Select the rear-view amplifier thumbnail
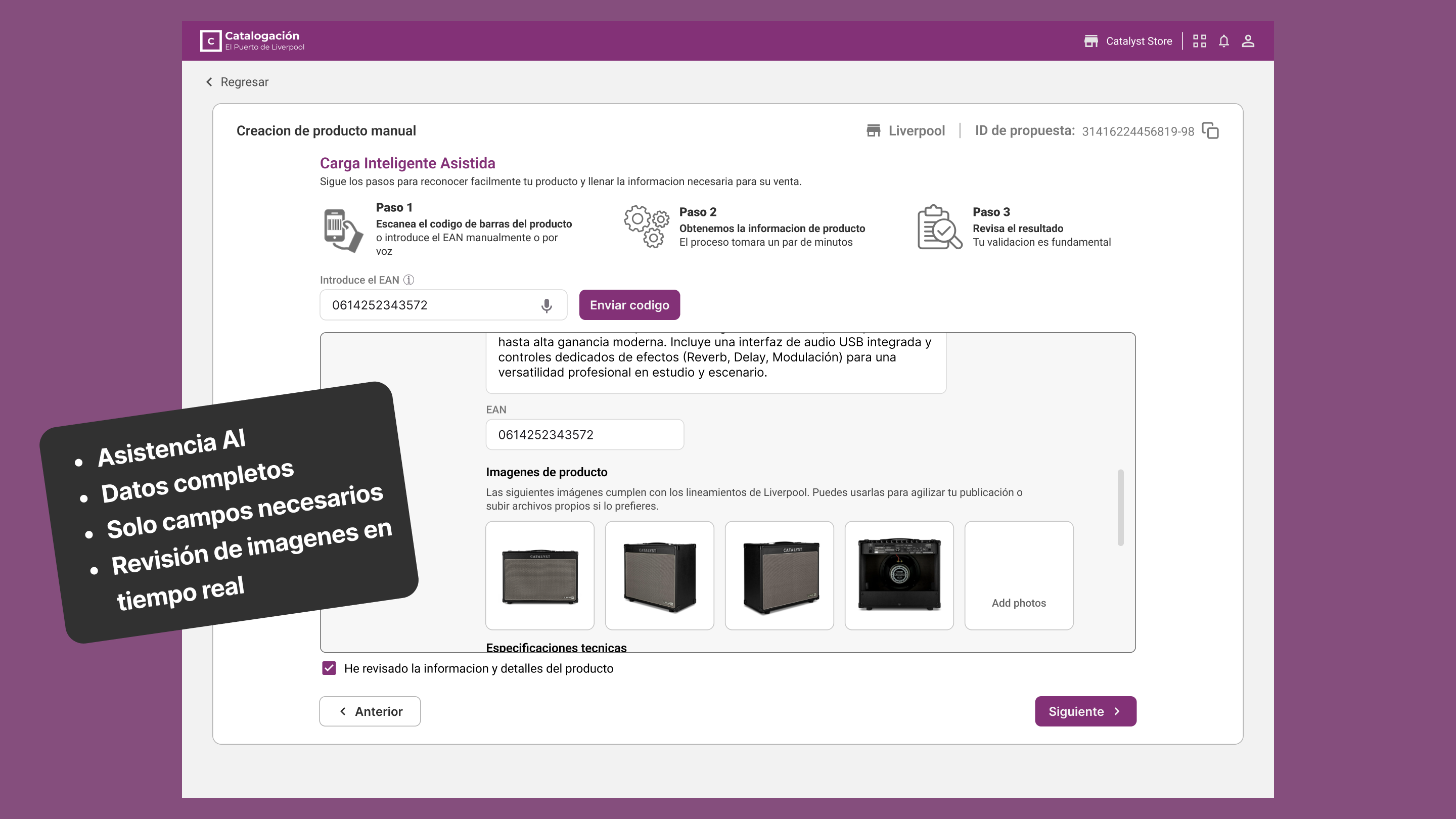The image size is (1456, 819). 899,575
